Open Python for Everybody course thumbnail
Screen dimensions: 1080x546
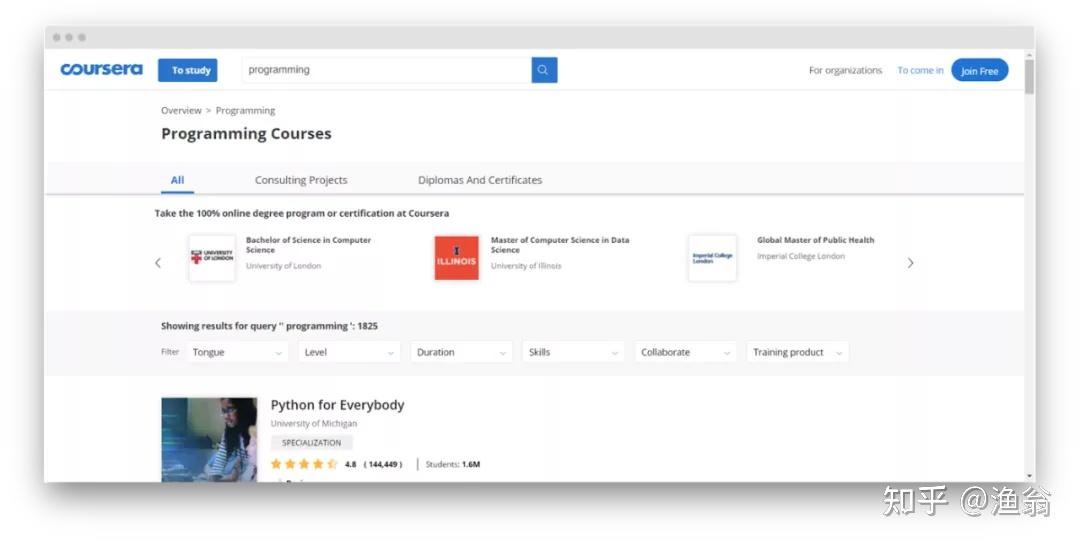tap(209, 439)
